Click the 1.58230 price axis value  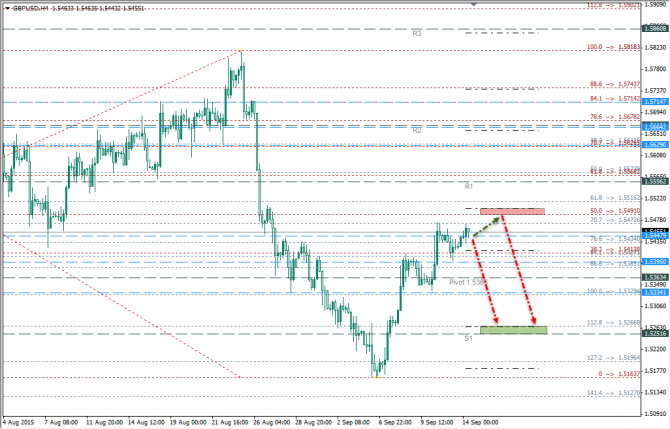656,47
